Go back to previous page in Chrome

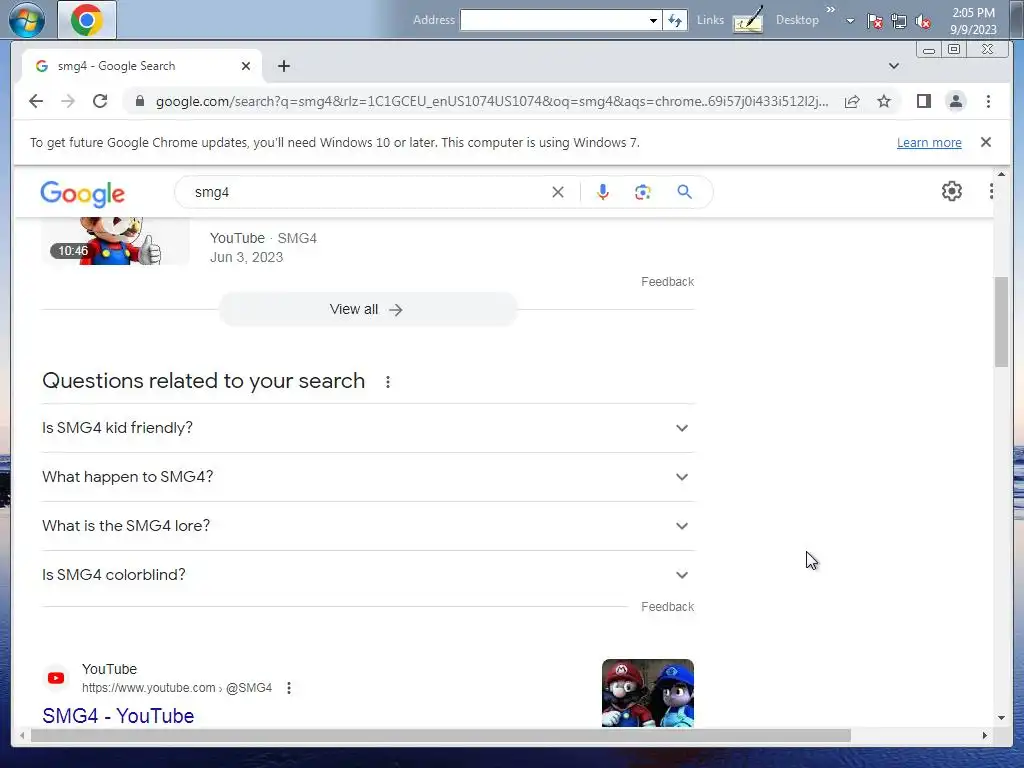coord(36,101)
